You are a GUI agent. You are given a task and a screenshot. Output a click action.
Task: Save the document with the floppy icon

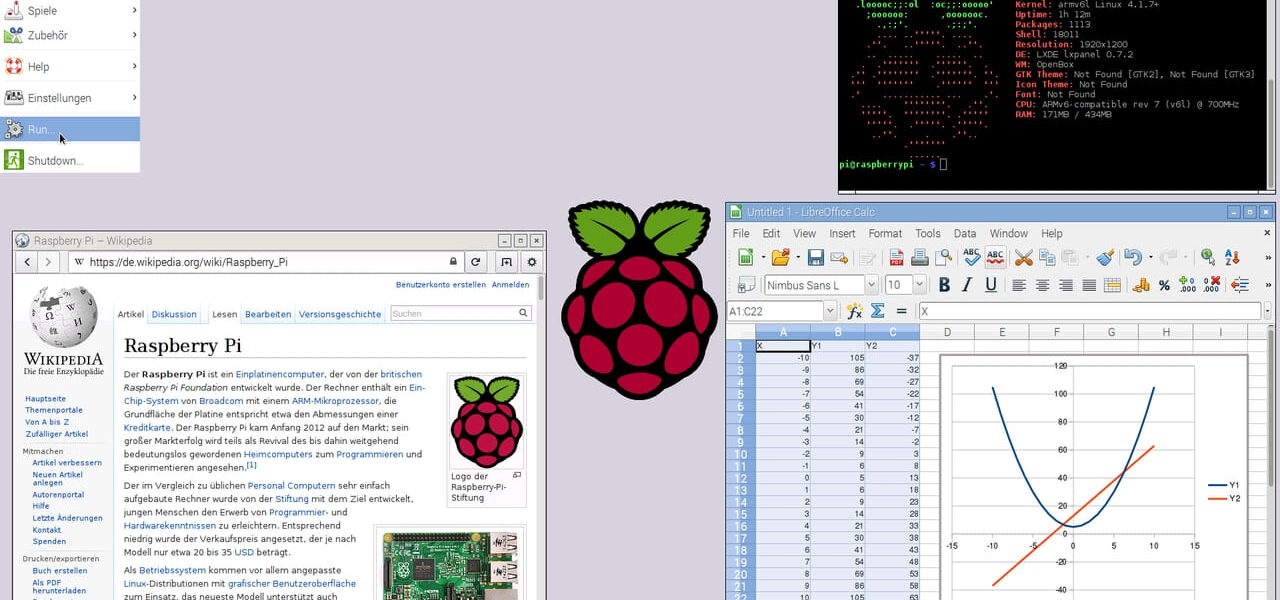815,257
